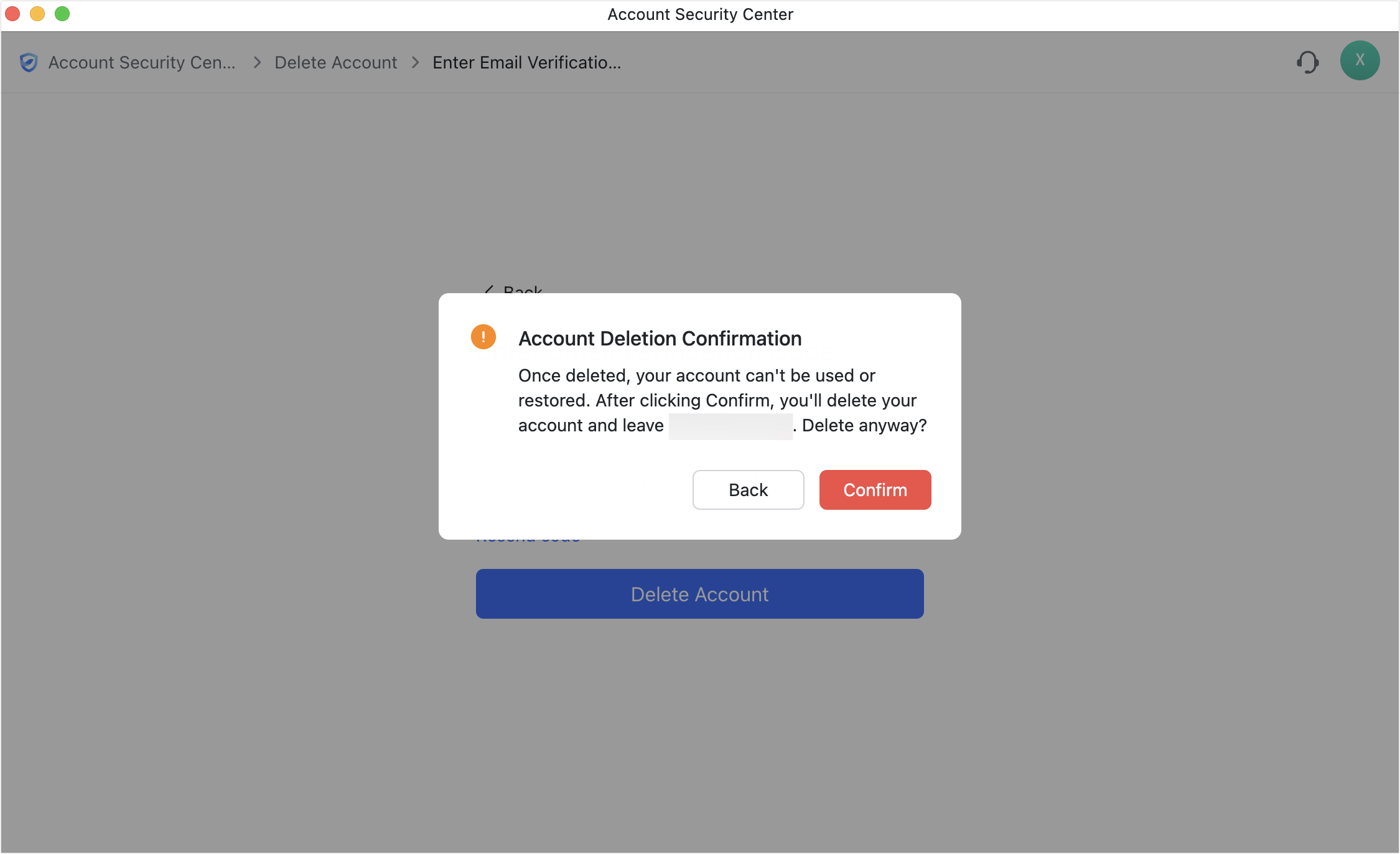The width and height of the screenshot is (1400, 854).
Task: Confirm the account deletion
Action: click(875, 490)
